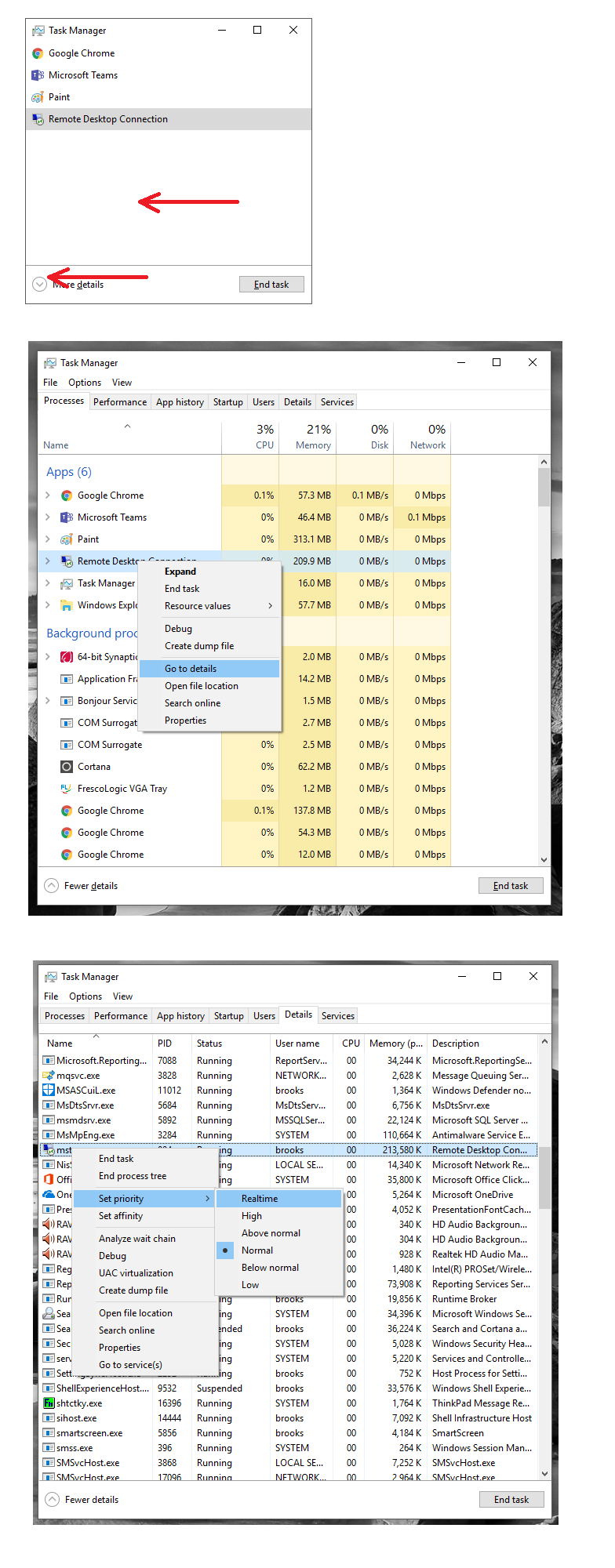
Task: Choose Analyze wait chain
Action: tap(144, 1239)
